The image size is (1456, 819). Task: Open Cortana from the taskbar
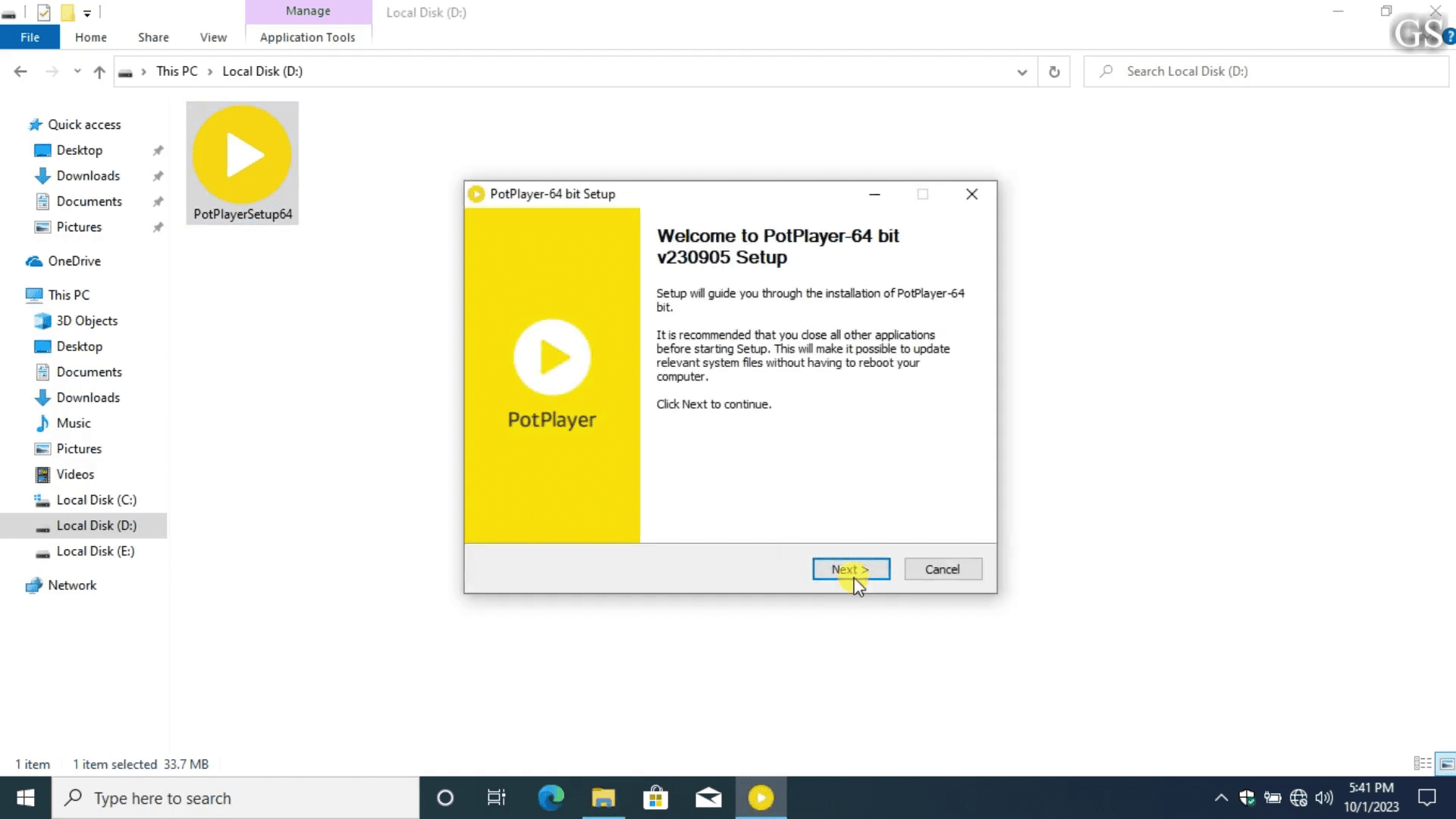click(x=445, y=798)
